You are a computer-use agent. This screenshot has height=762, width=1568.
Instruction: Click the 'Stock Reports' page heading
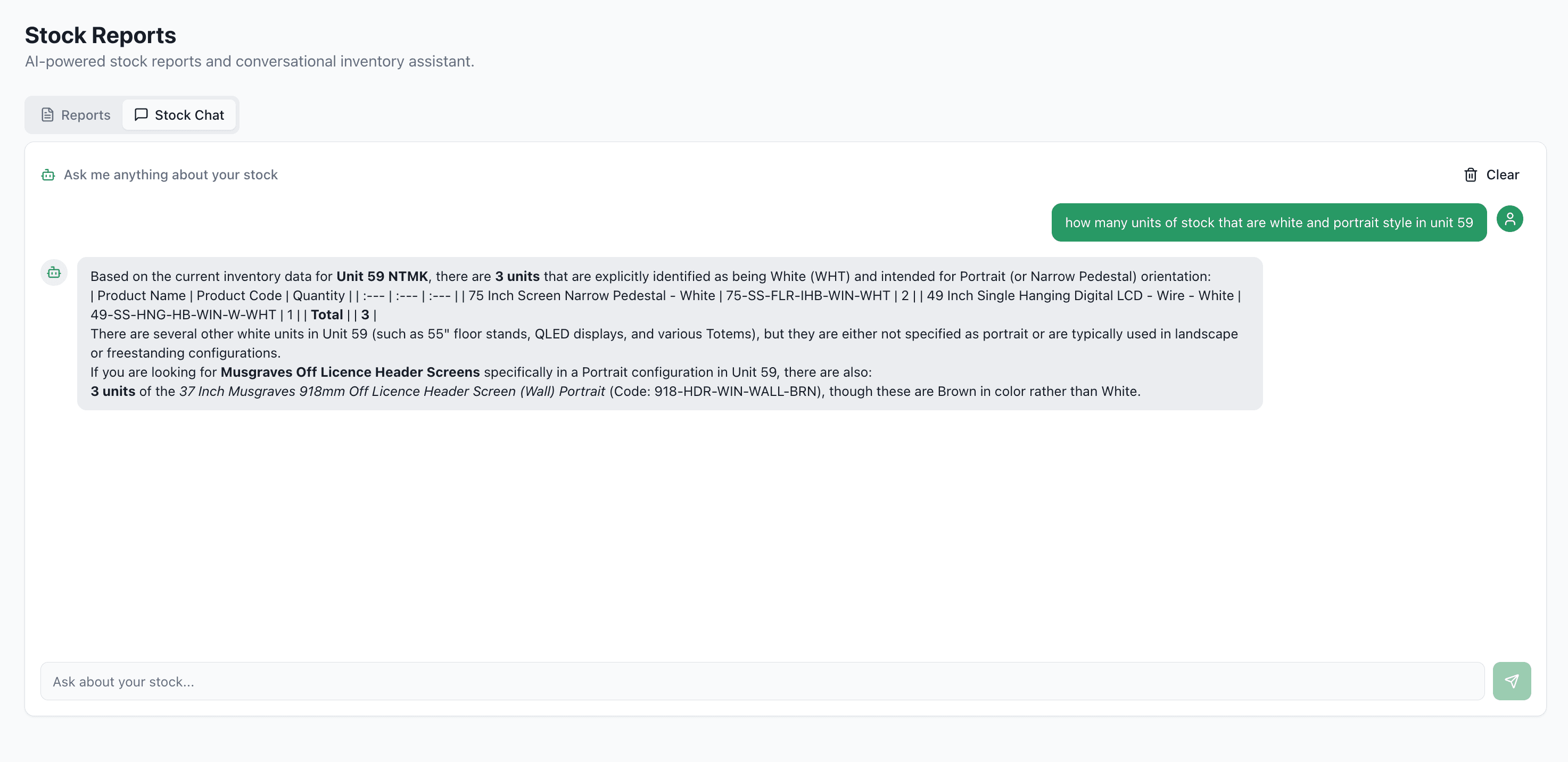pyautogui.click(x=100, y=35)
